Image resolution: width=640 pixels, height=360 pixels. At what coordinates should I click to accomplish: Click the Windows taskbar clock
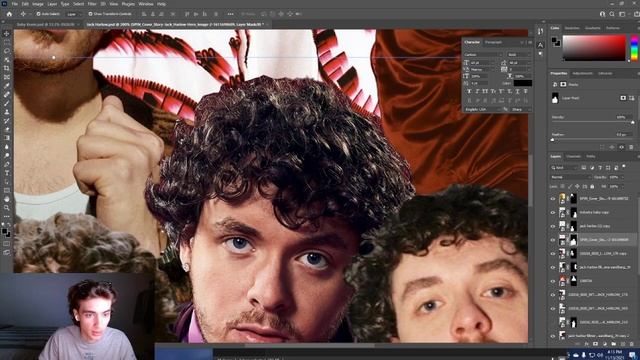pos(614,354)
